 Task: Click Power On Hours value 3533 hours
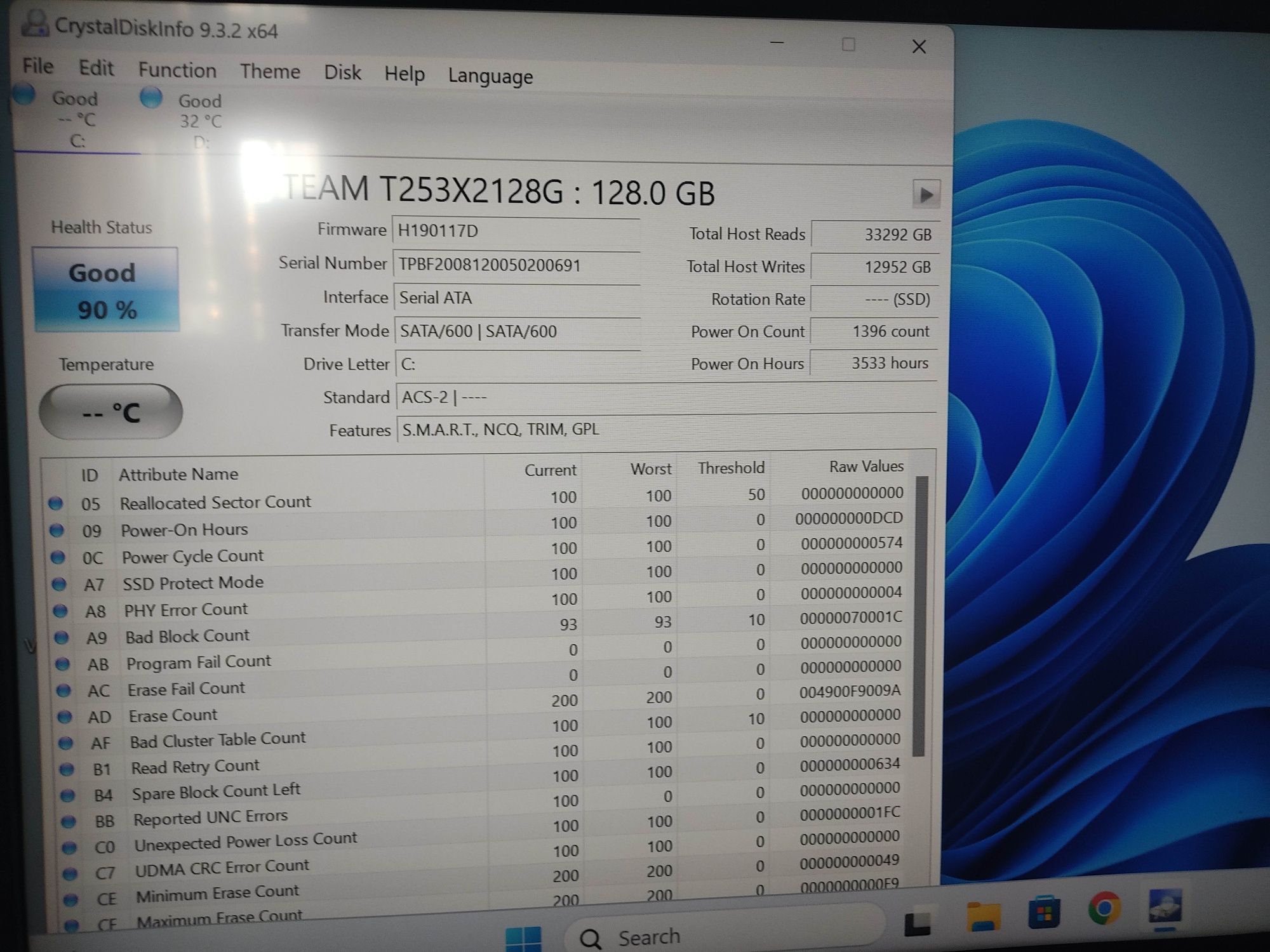coord(874,363)
